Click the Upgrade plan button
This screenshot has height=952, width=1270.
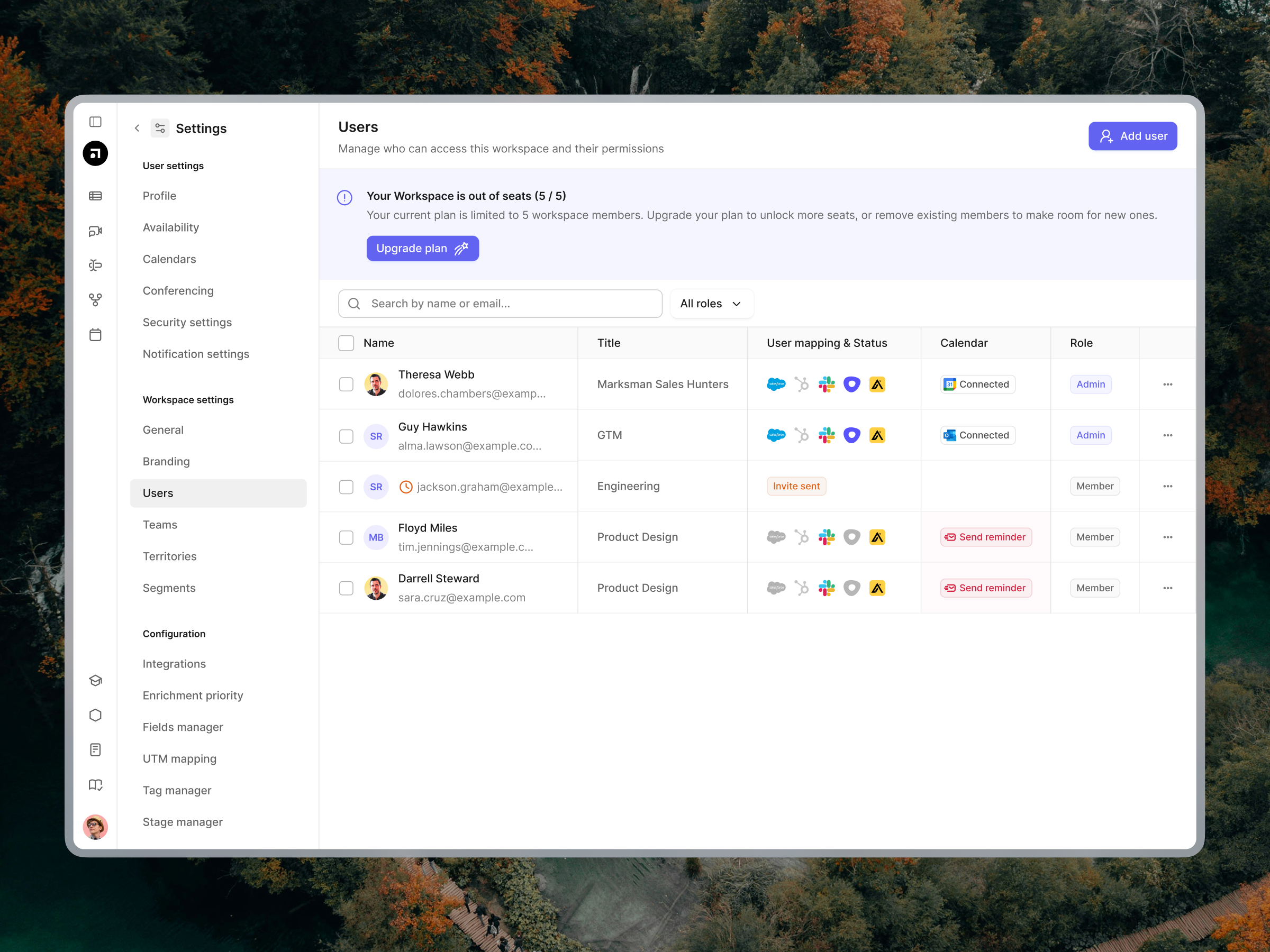point(423,248)
